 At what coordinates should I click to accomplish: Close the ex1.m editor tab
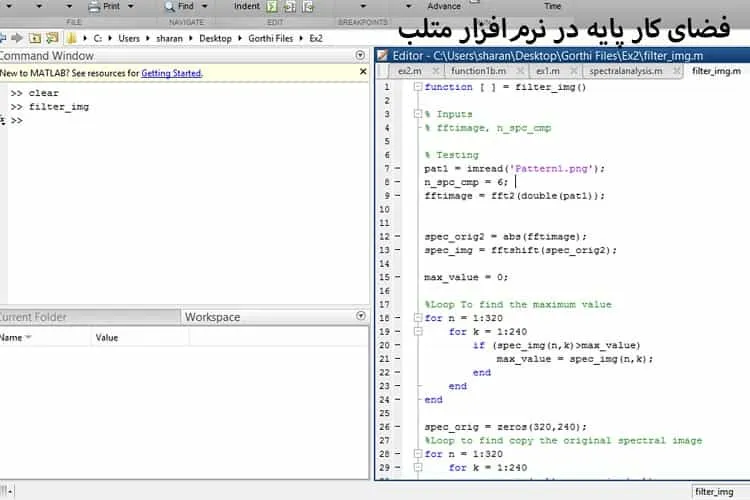[x=574, y=71]
